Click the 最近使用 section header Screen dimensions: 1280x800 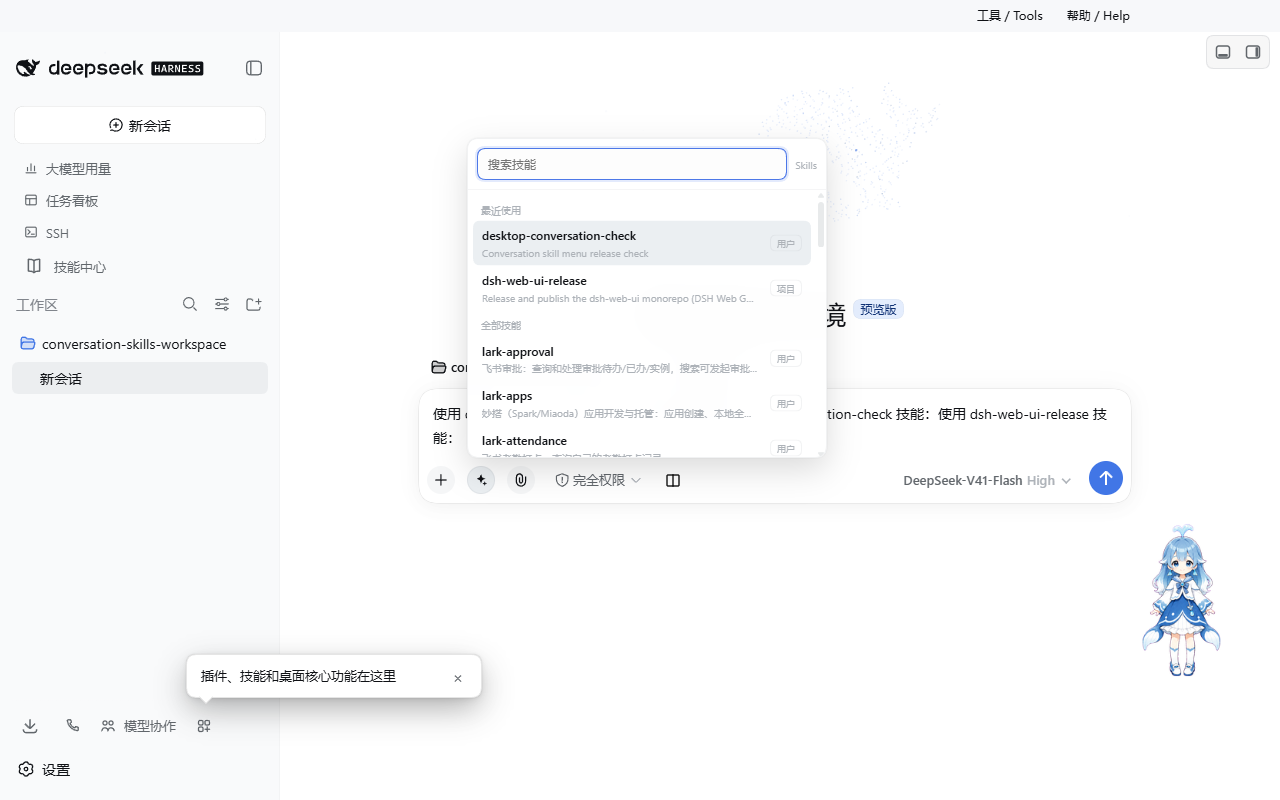[x=501, y=210]
